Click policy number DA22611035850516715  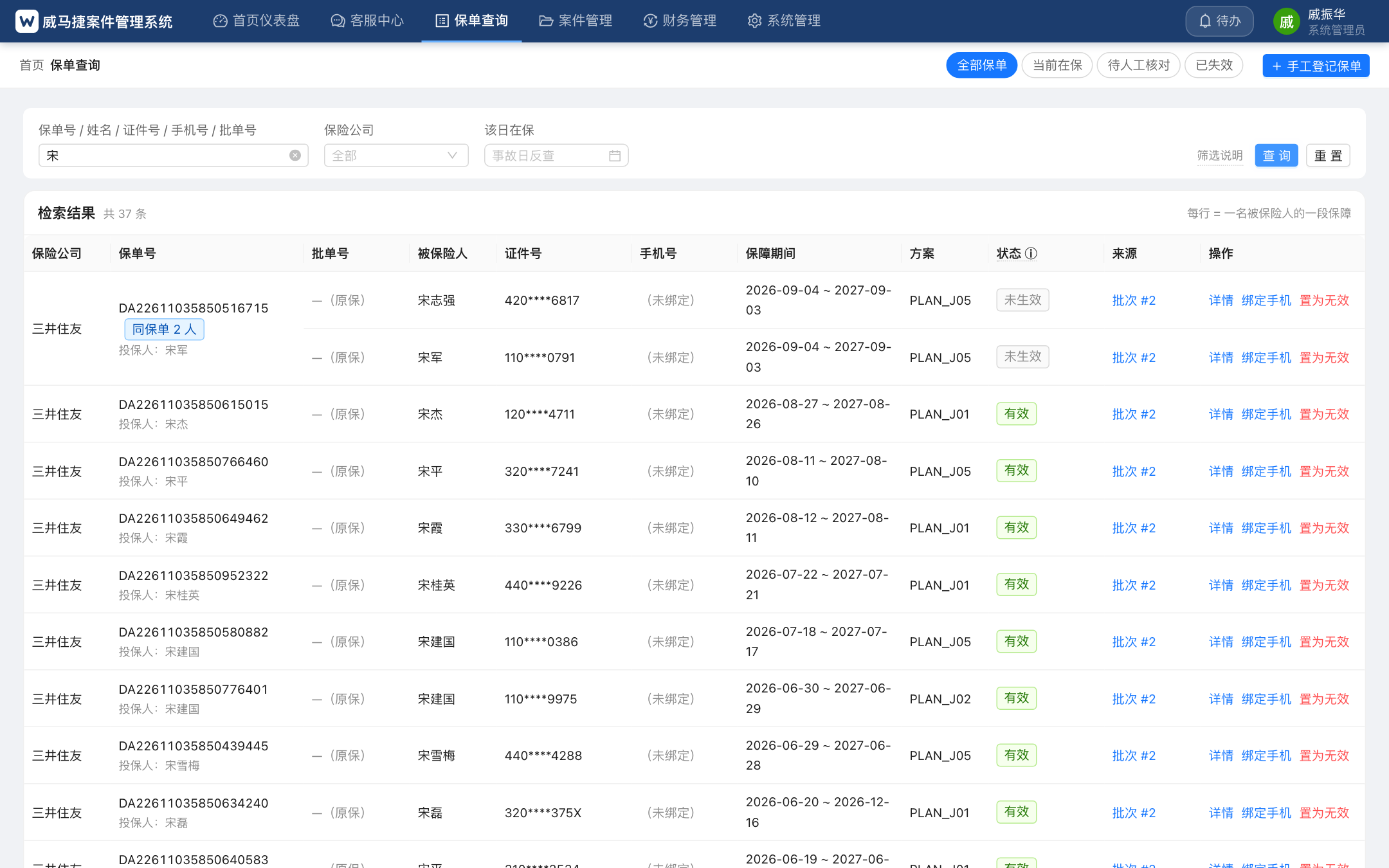click(194, 308)
